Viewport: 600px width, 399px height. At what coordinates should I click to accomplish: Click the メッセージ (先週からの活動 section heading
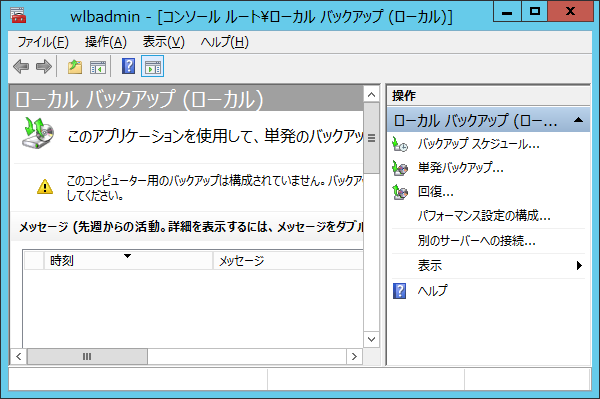(191, 227)
